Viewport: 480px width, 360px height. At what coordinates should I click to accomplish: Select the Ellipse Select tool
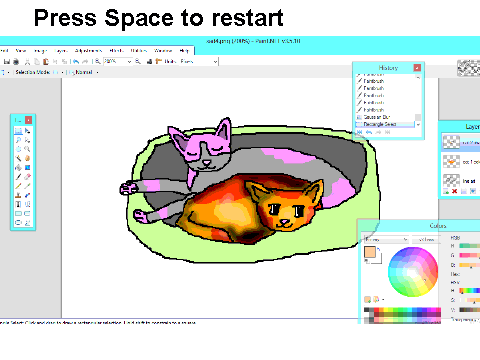coord(18,149)
